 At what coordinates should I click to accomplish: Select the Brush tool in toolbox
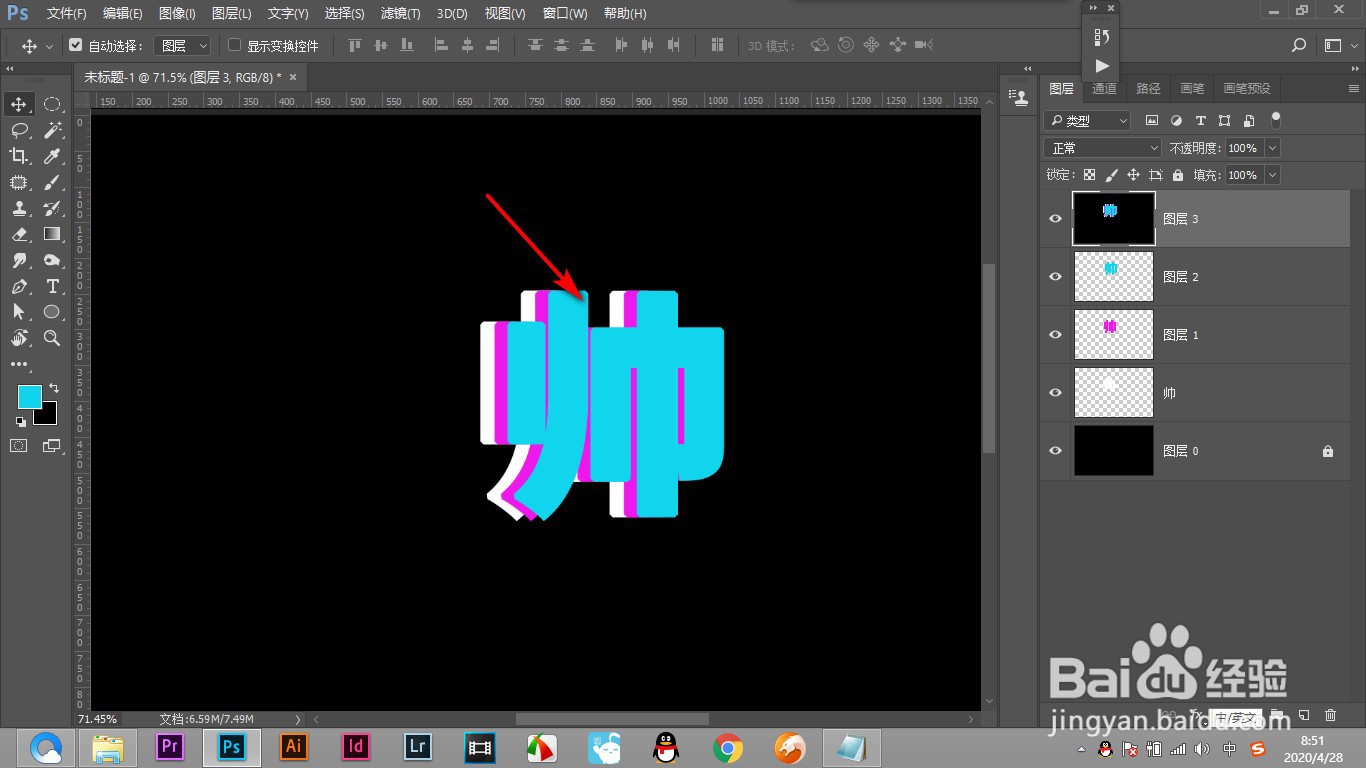point(52,182)
